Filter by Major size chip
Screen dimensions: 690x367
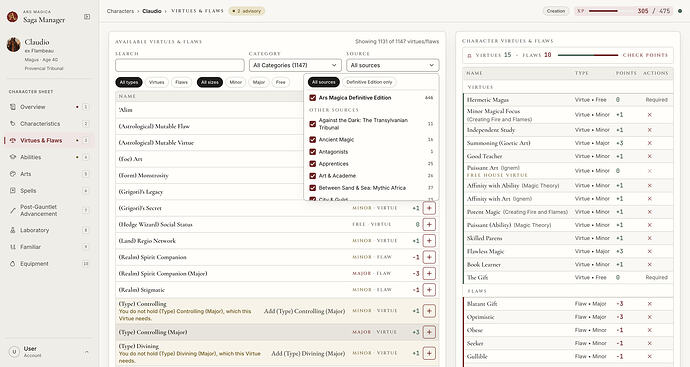click(259, 82)
